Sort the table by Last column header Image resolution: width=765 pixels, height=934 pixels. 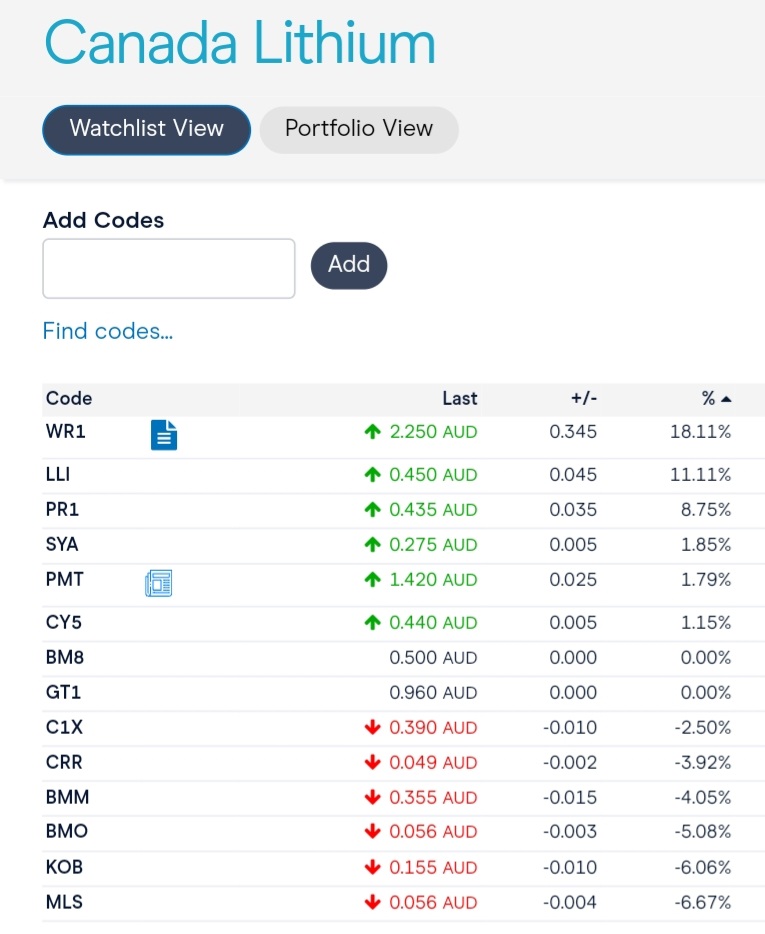(x=459, y=398)
